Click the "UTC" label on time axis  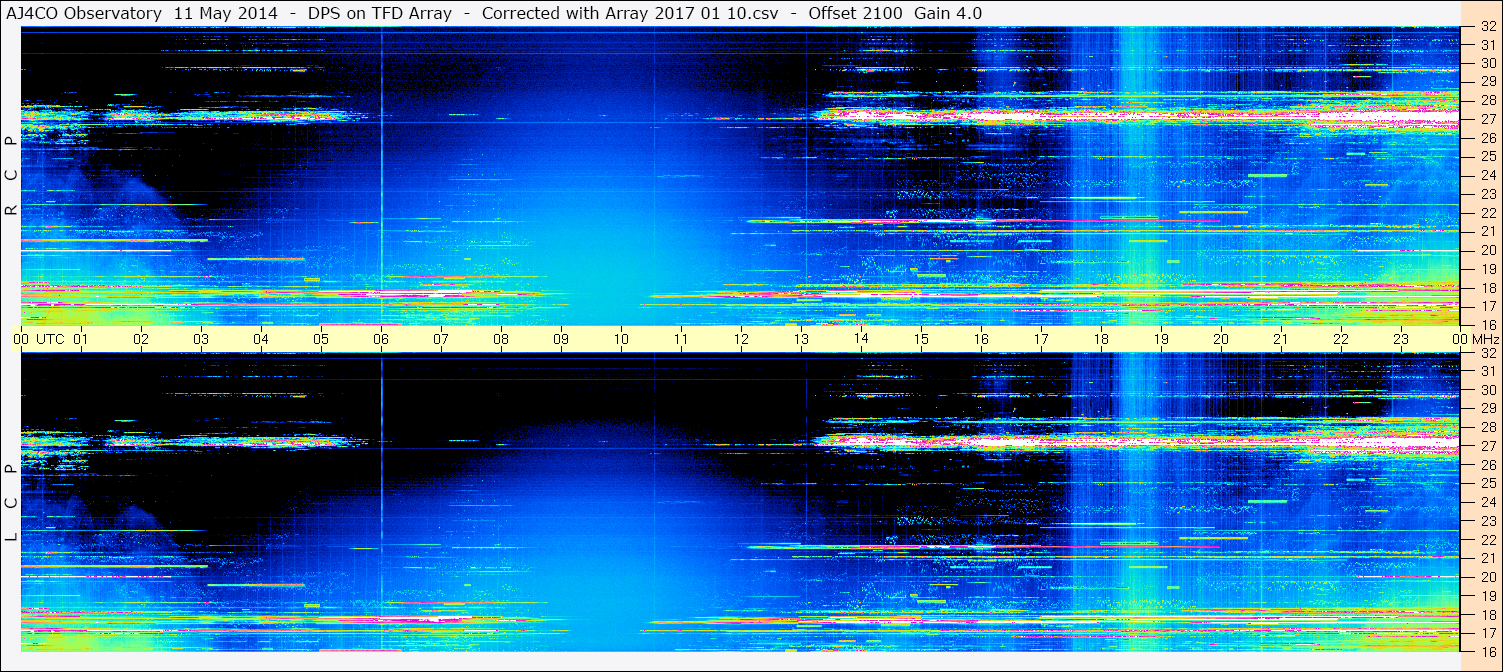(51, 339)
